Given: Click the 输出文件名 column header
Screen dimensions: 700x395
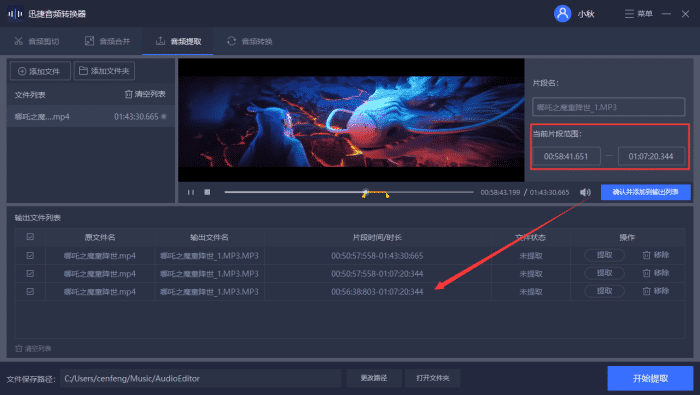Looking at the screenshot, I should tap(209, 237).
